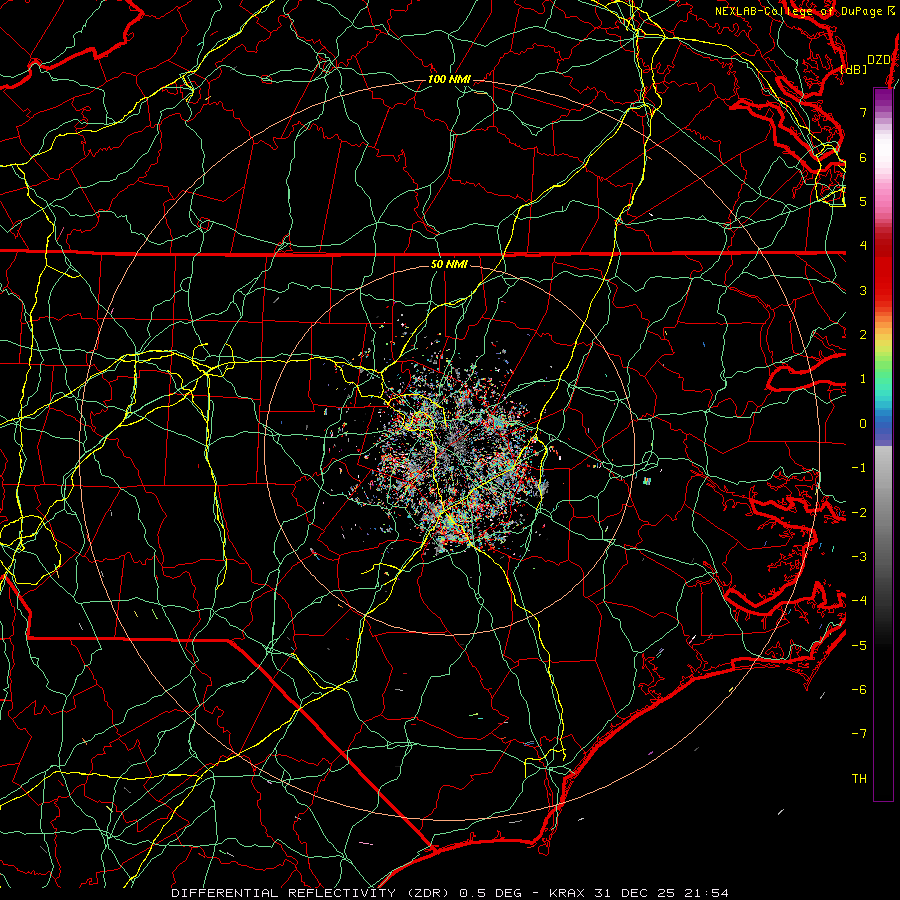The image size is (900, 900).
Task: Select the 0 value on the scale
Action: tap(863, 424)
